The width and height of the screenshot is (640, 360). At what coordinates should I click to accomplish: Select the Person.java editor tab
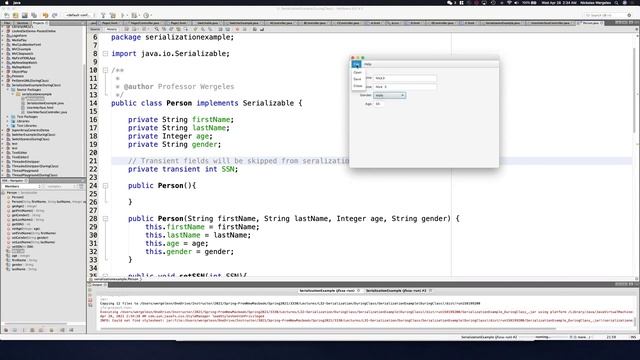point(591,23)
